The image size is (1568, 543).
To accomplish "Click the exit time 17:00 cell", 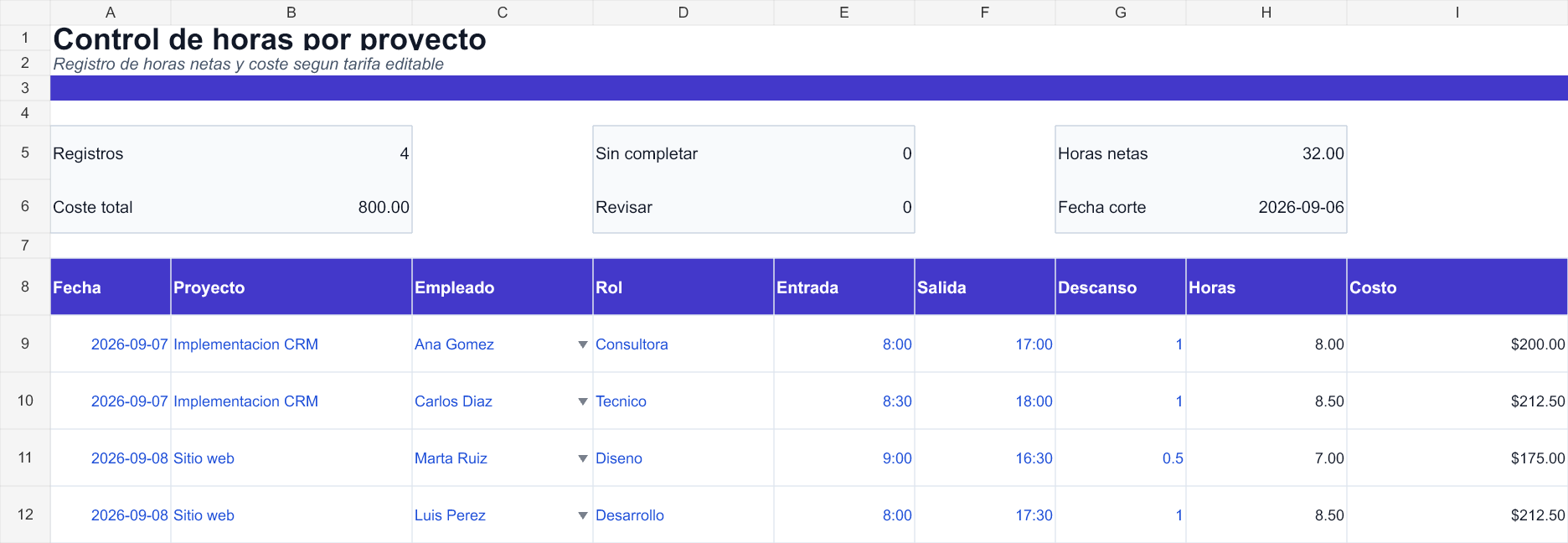I will [985, 344].
